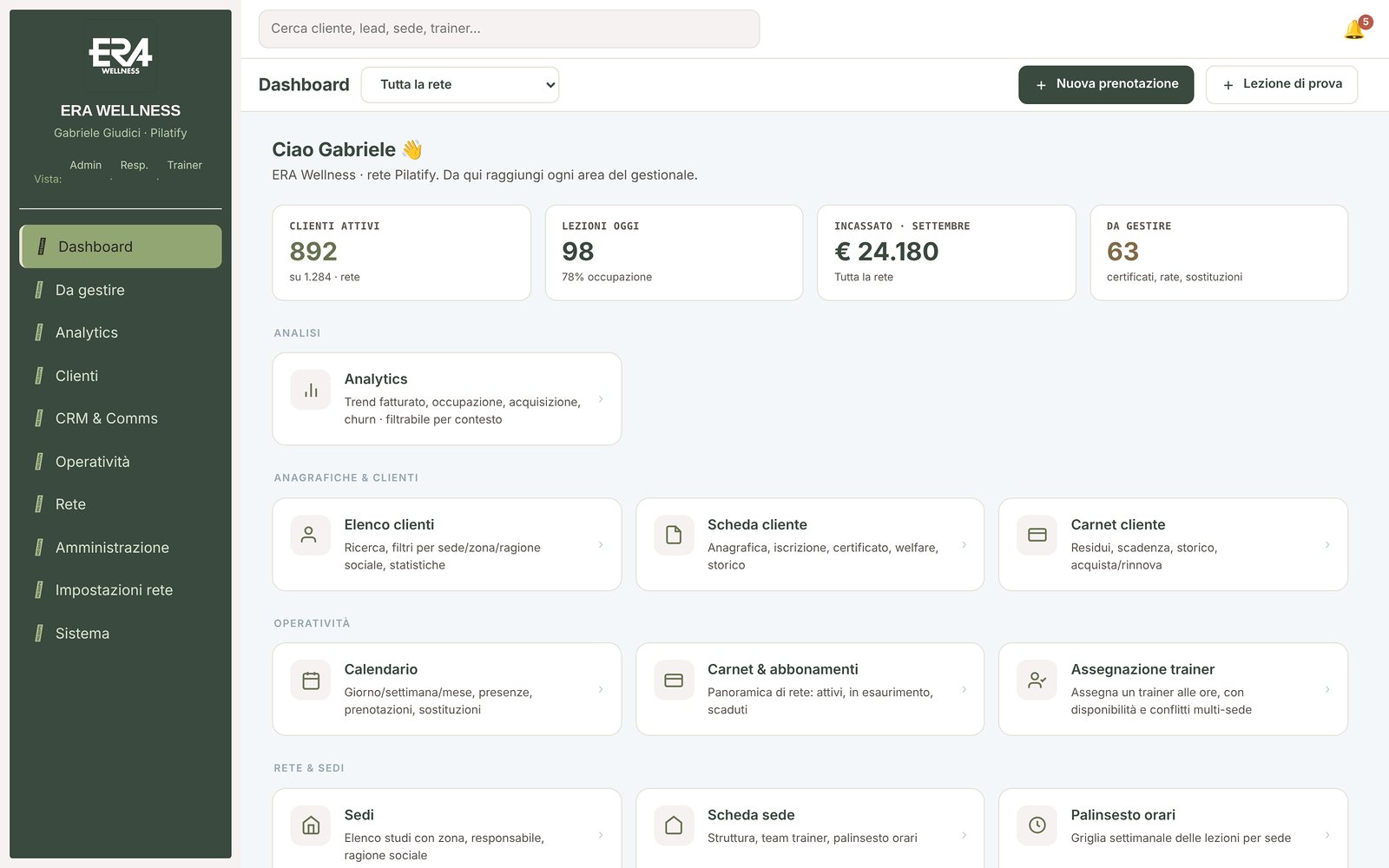Click the ERA Wellness logo
Image resolution: width=1389 pixels, height=868 pixels.
click(x=121, y=56)
